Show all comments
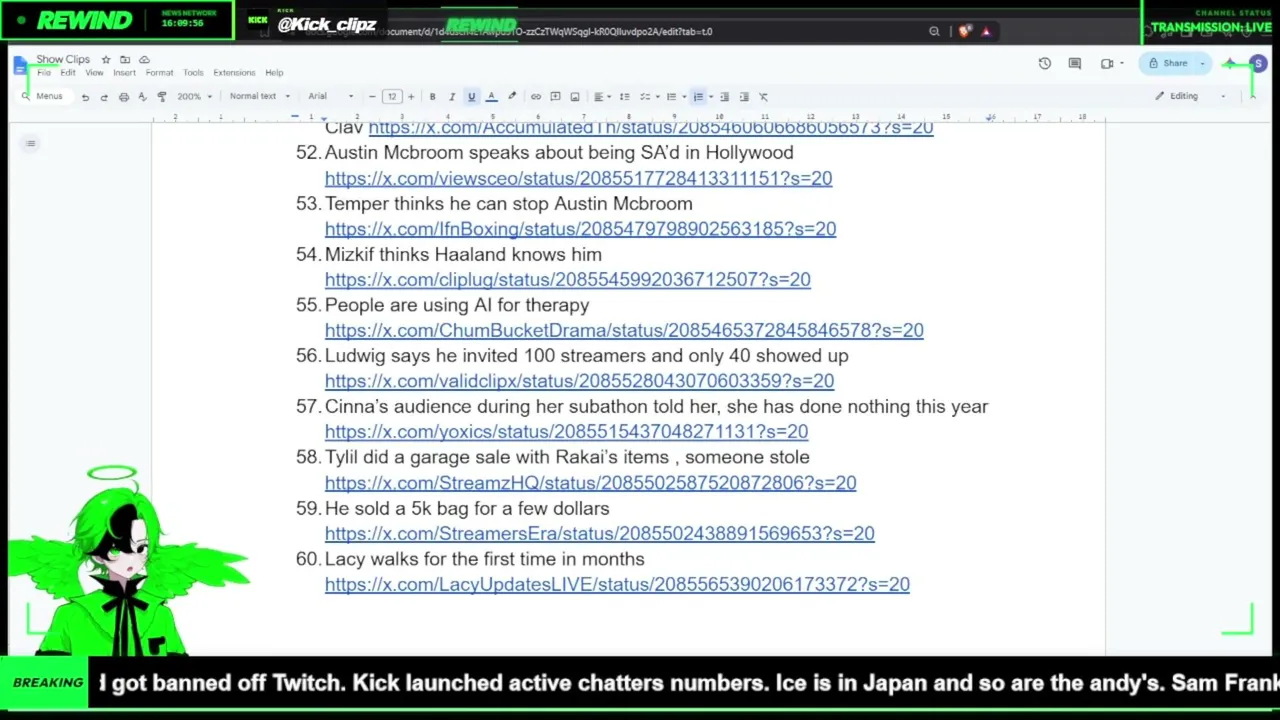Screen dimensions: 1280x720 pos(1075,64)
